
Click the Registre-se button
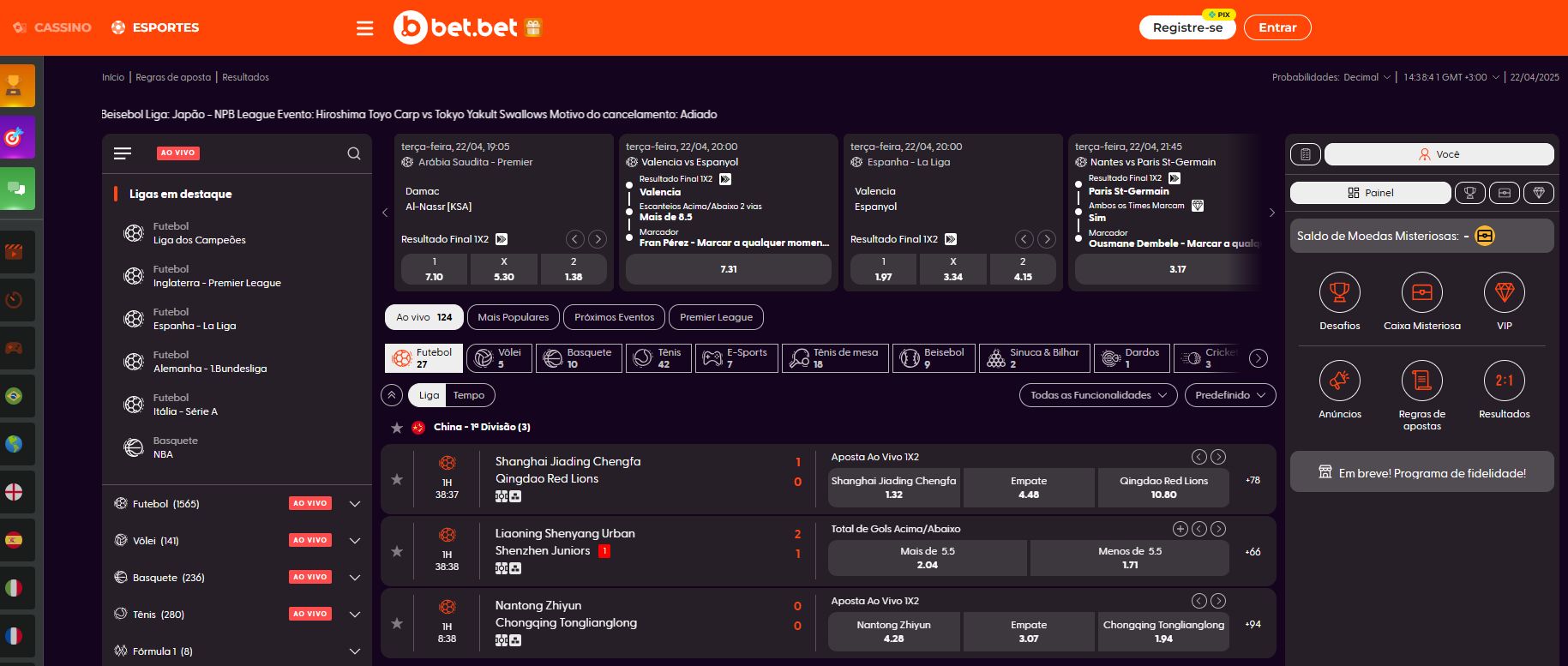pyautogui.click(x=1187, y=27)
